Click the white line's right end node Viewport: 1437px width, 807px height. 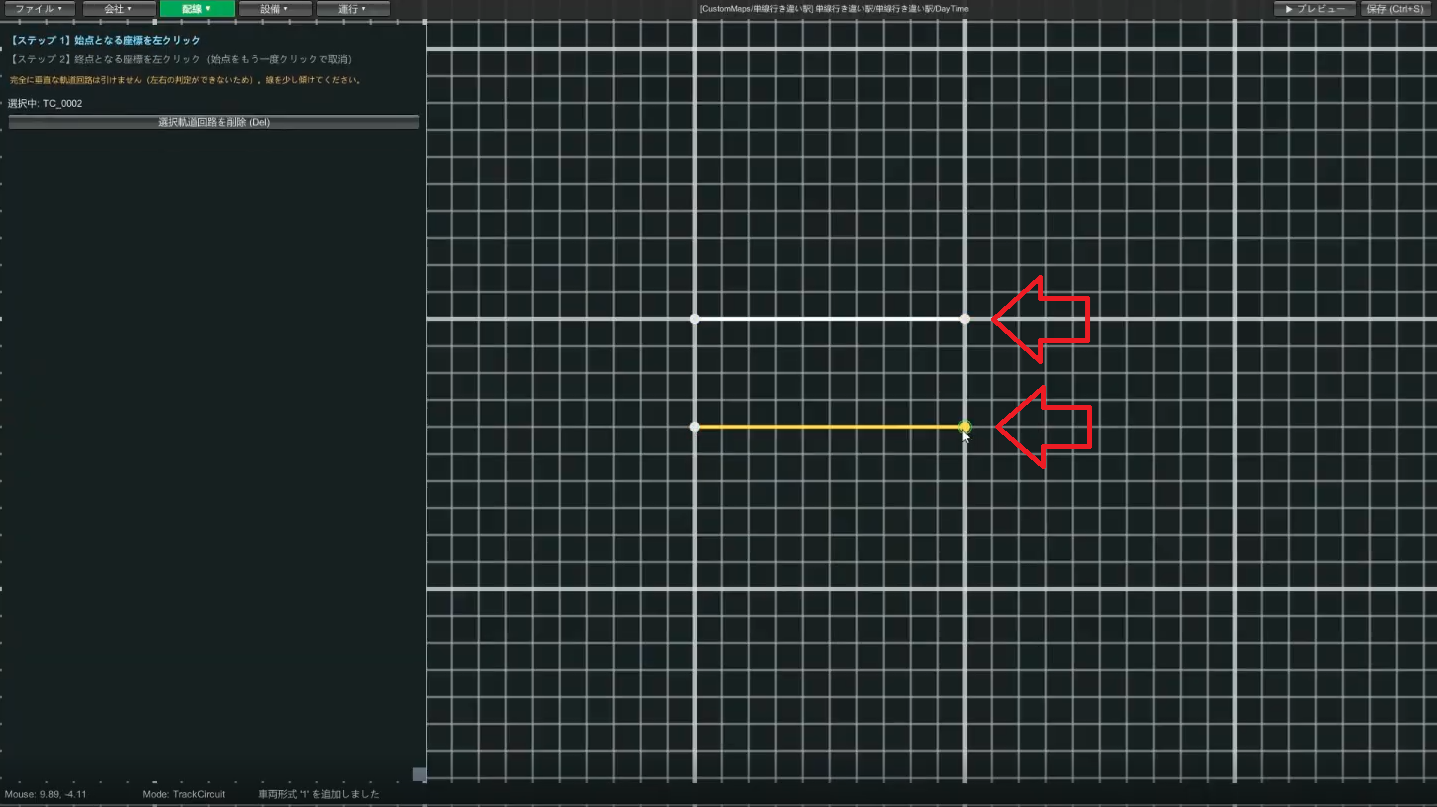coord(964,319)
